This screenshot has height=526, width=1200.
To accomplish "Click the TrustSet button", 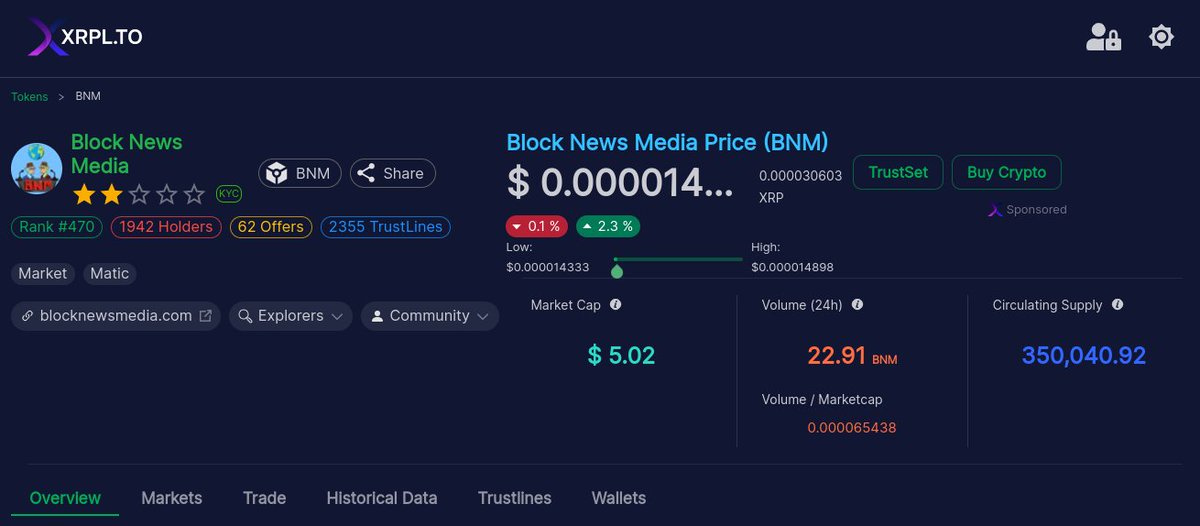I will tap(898, 172).
